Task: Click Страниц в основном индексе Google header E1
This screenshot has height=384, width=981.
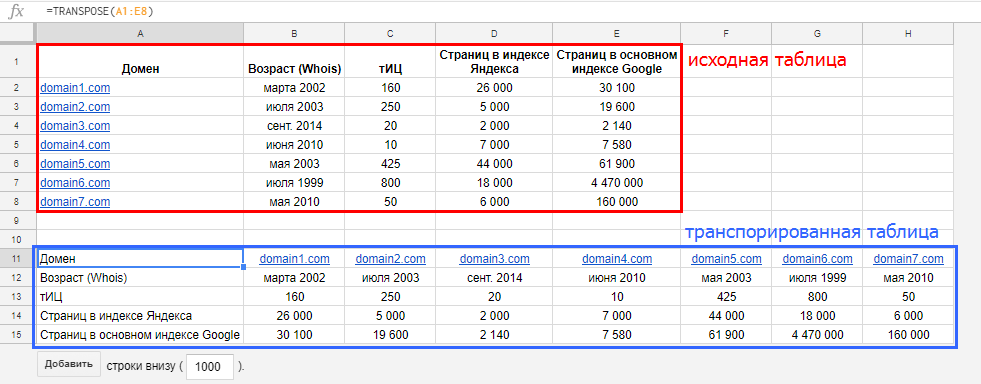Action: click(x=617, y=61)
